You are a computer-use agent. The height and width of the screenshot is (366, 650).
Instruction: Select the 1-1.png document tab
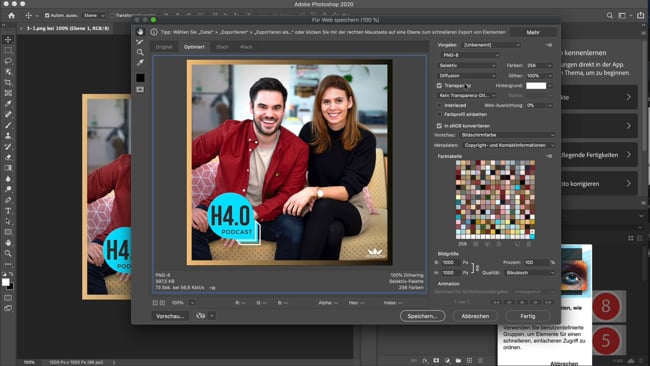[x=68, y=28]
